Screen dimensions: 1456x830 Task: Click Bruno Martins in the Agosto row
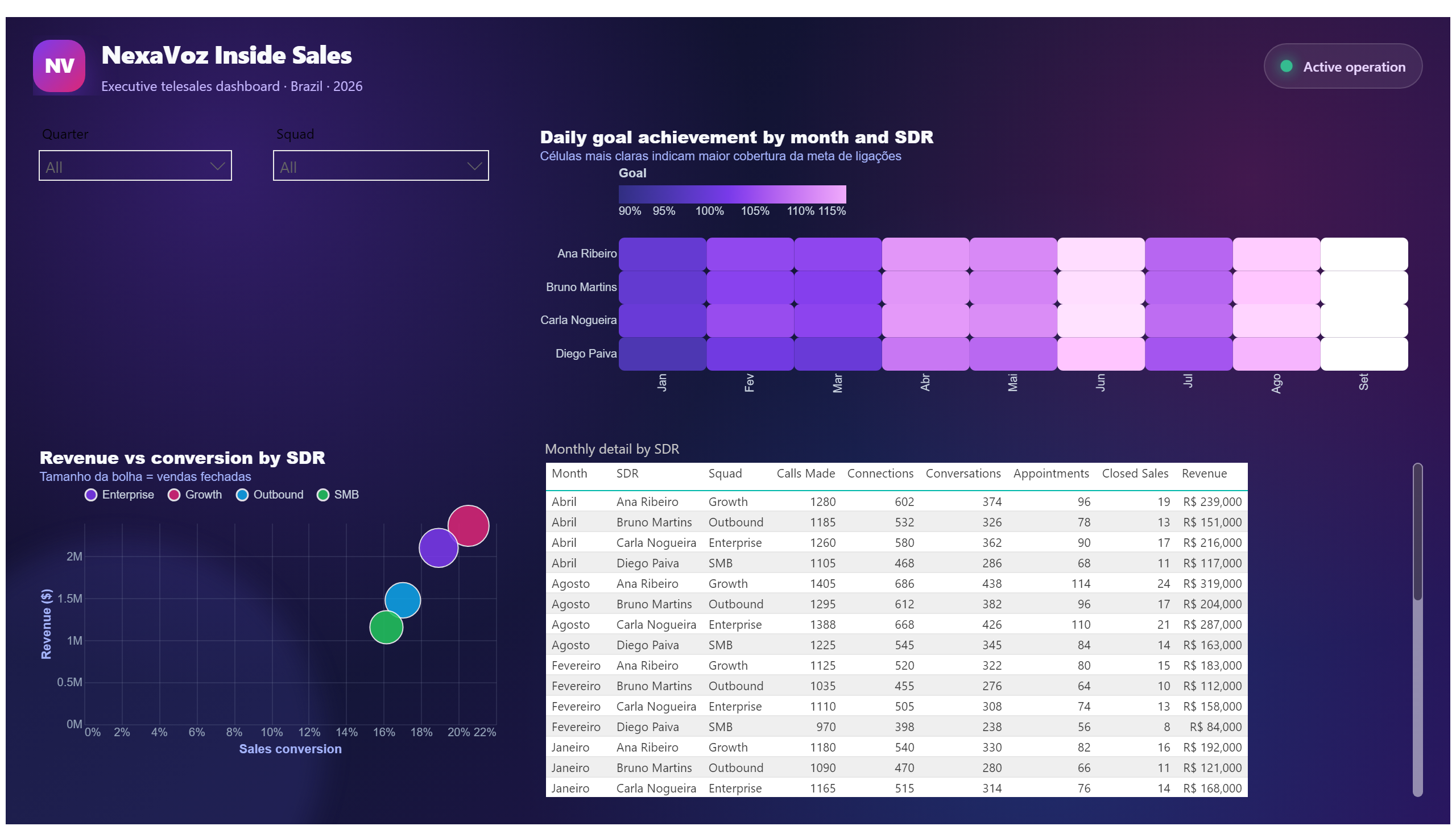click(x=653, y=605)
